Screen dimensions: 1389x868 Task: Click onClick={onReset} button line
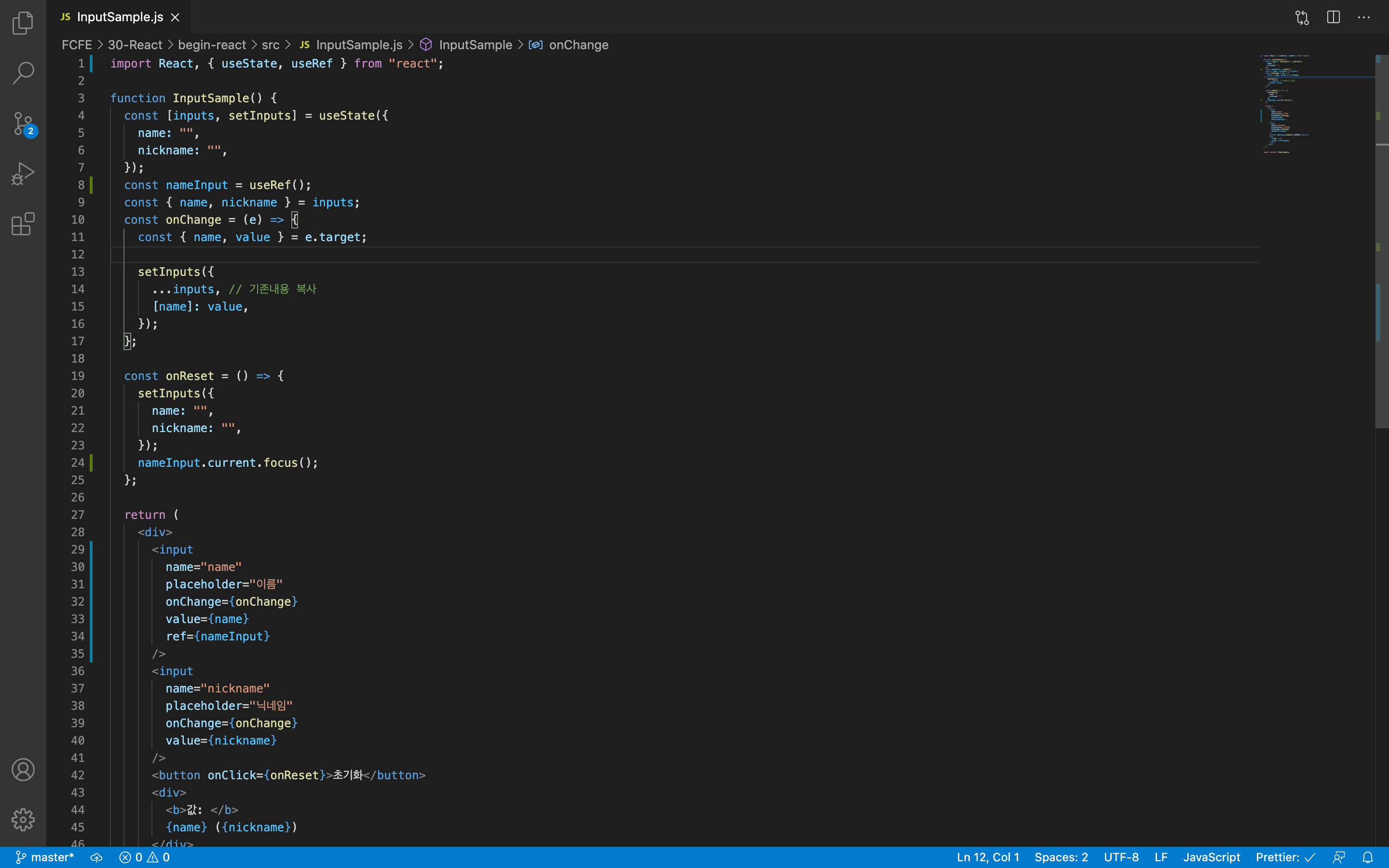pos(289,775)
